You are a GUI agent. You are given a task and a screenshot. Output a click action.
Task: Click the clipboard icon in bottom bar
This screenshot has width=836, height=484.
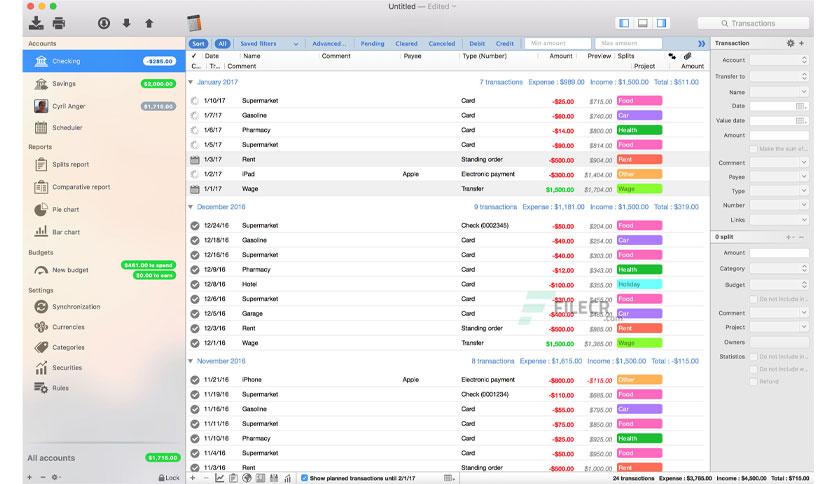click(233, 478)
